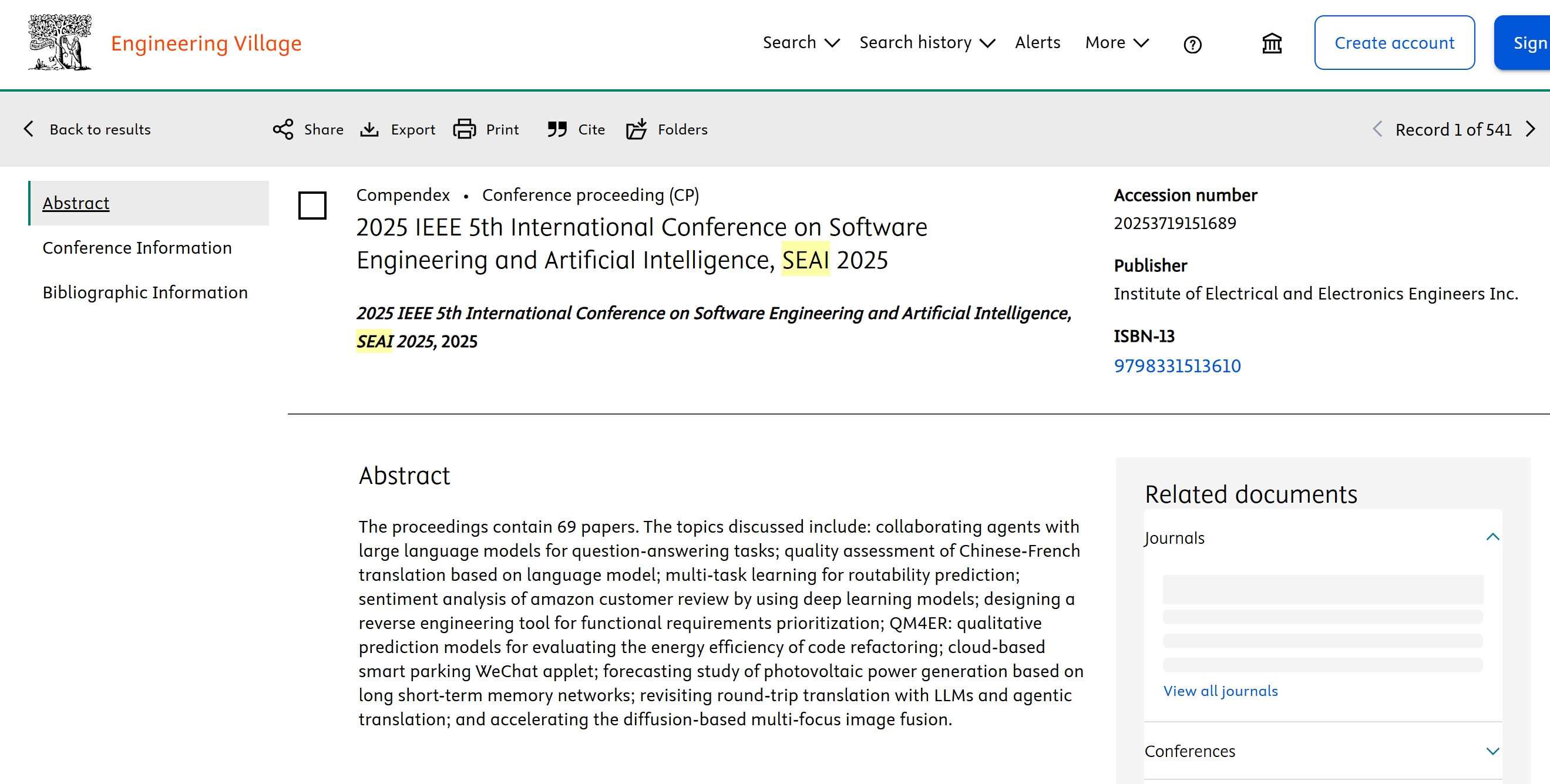The width and height of the screenshot is (1550, 784).
Task: Check the record selection checkbox
Action: pyautogui.click(x=312, y=205)
